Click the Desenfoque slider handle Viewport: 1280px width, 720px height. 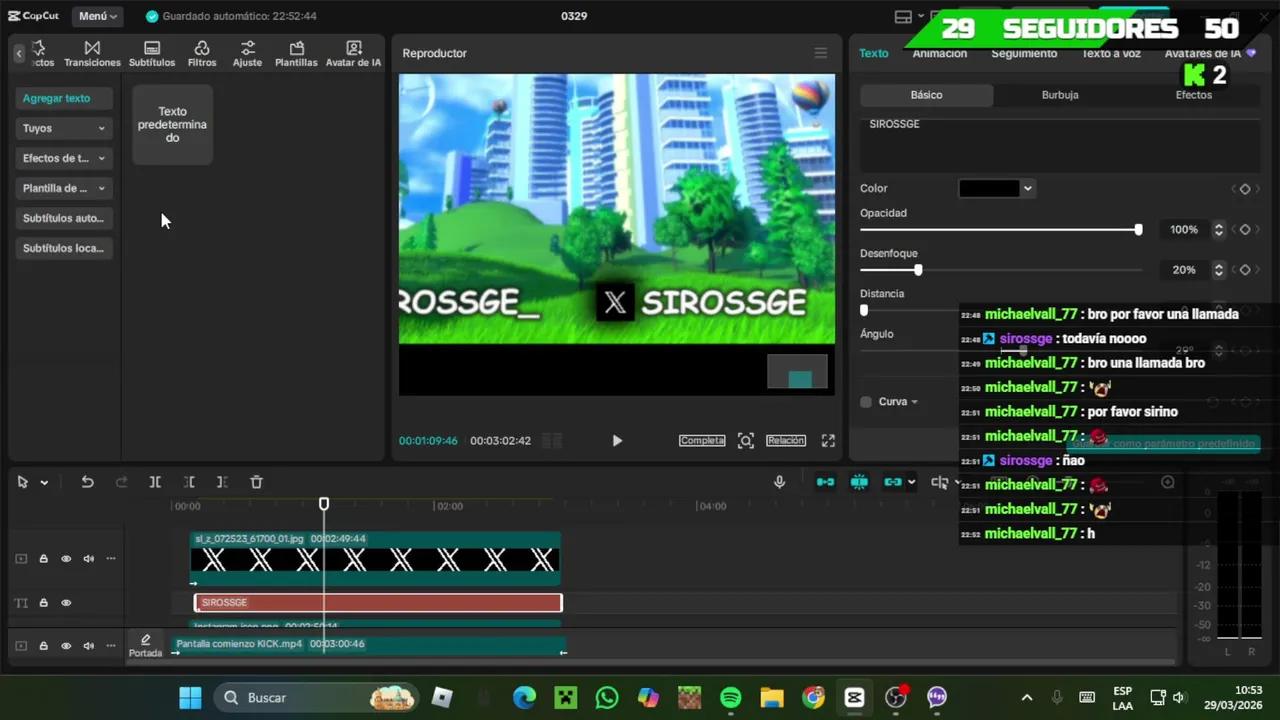(918, 270)
